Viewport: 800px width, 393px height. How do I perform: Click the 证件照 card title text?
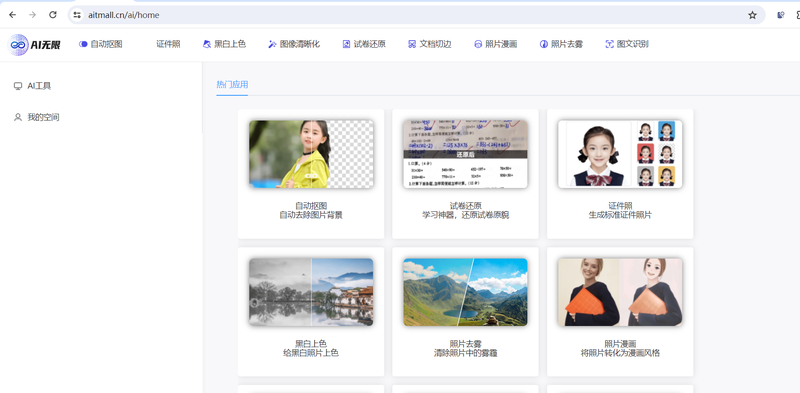(x=620, y=206)
